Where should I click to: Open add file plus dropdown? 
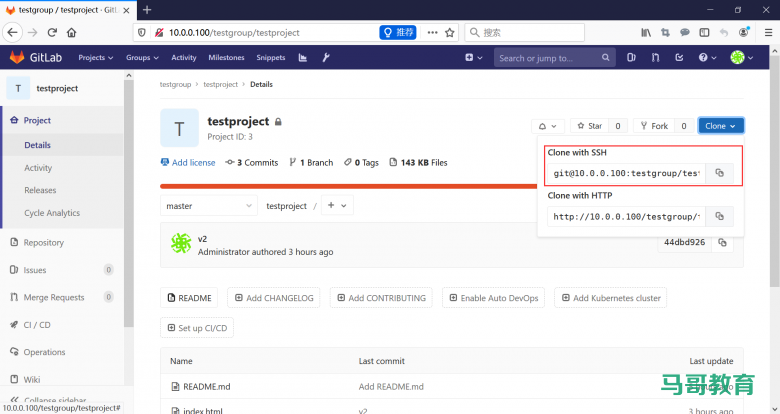coord(337,206)
